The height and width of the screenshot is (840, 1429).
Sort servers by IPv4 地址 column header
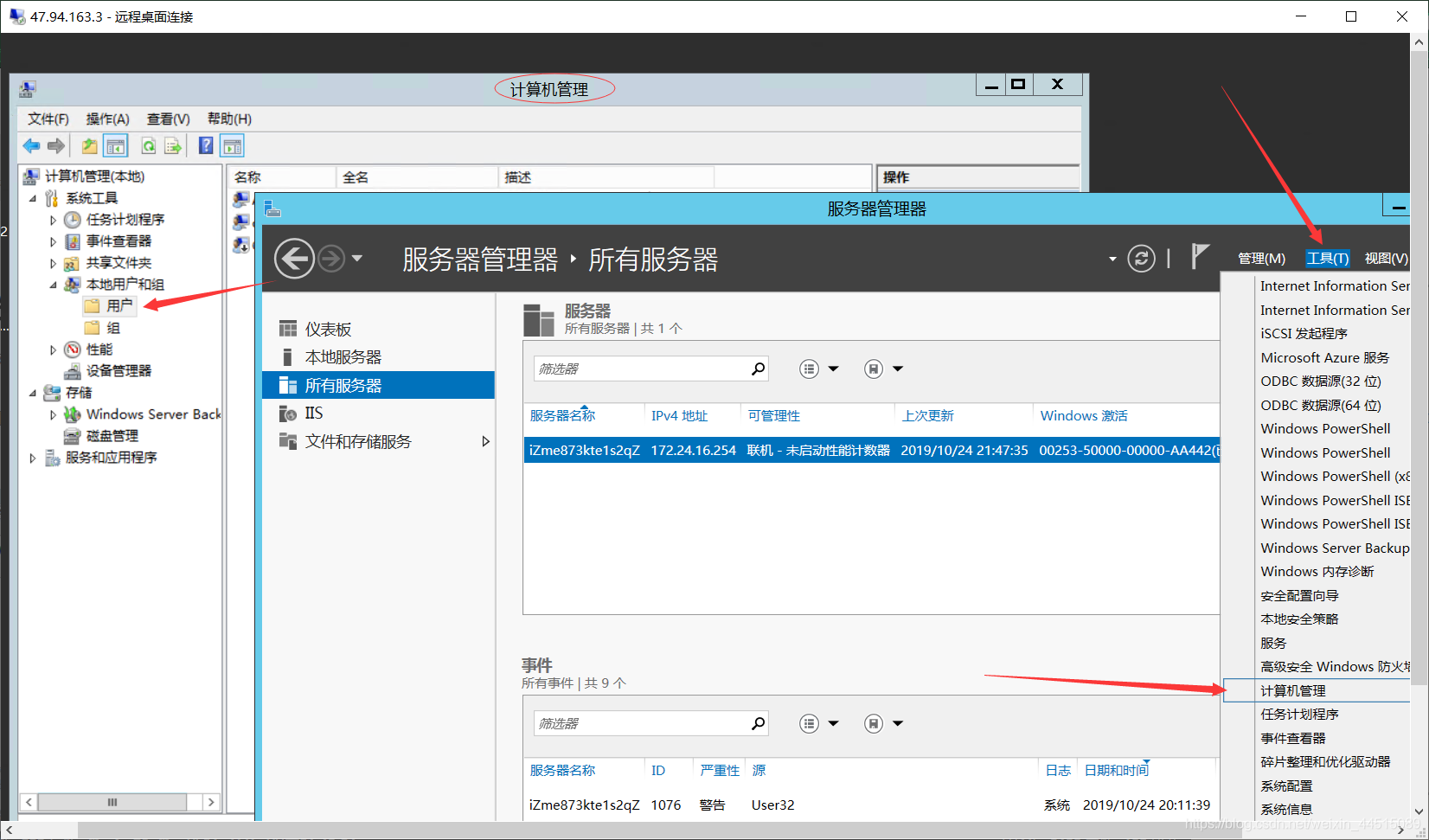[x=679, y=416]
